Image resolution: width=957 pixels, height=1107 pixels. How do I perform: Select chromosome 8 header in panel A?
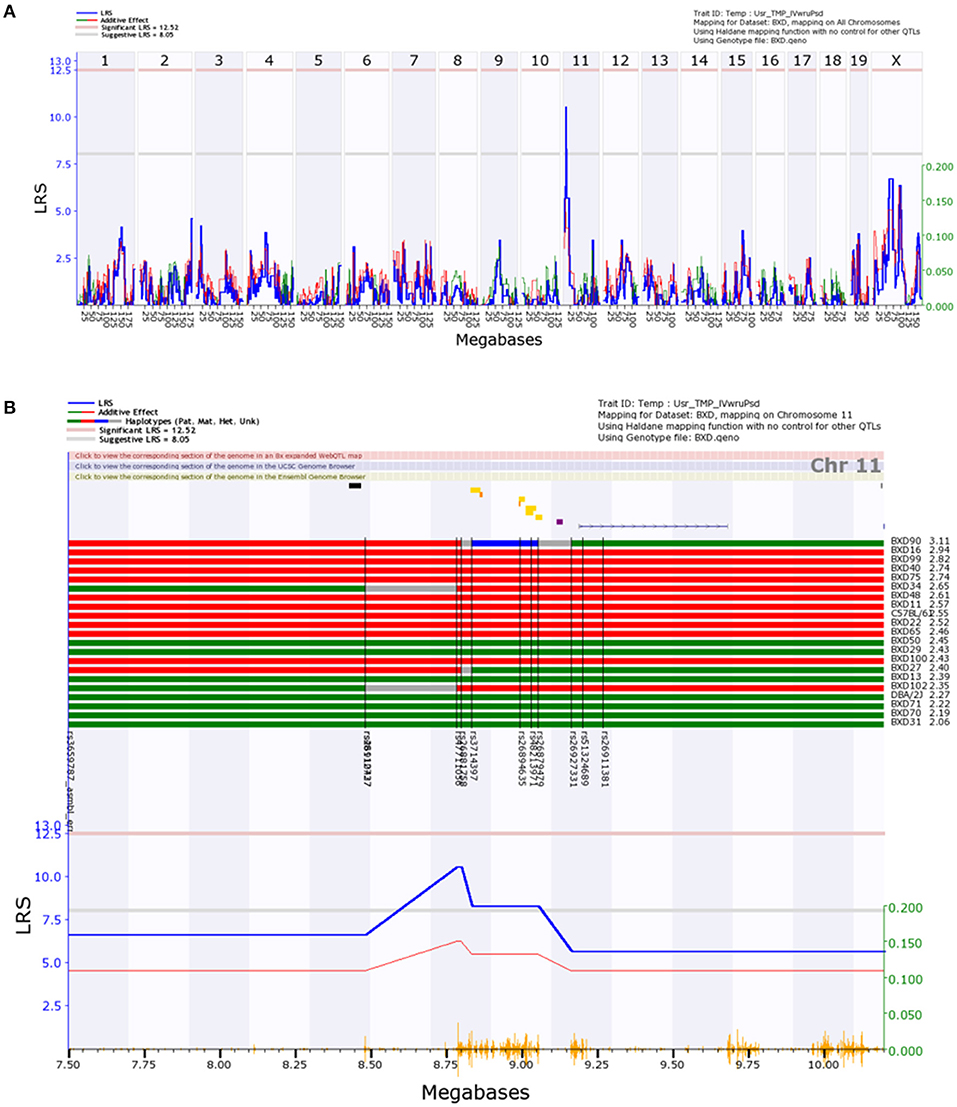point(457,61)
